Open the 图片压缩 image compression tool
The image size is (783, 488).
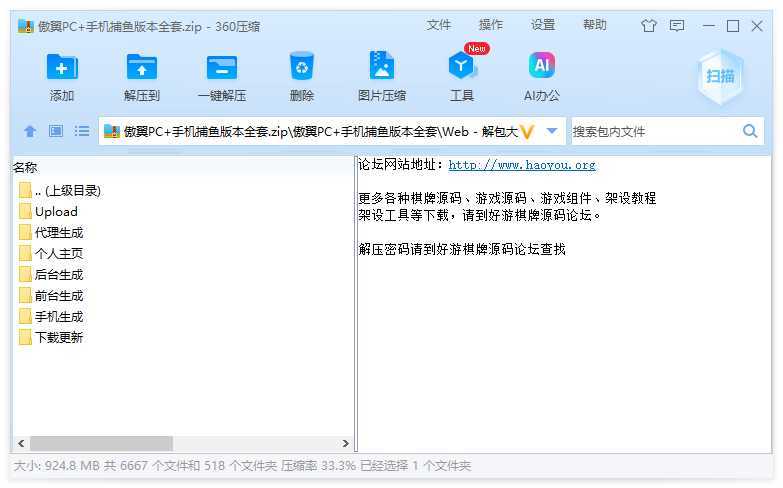(381, 68)
